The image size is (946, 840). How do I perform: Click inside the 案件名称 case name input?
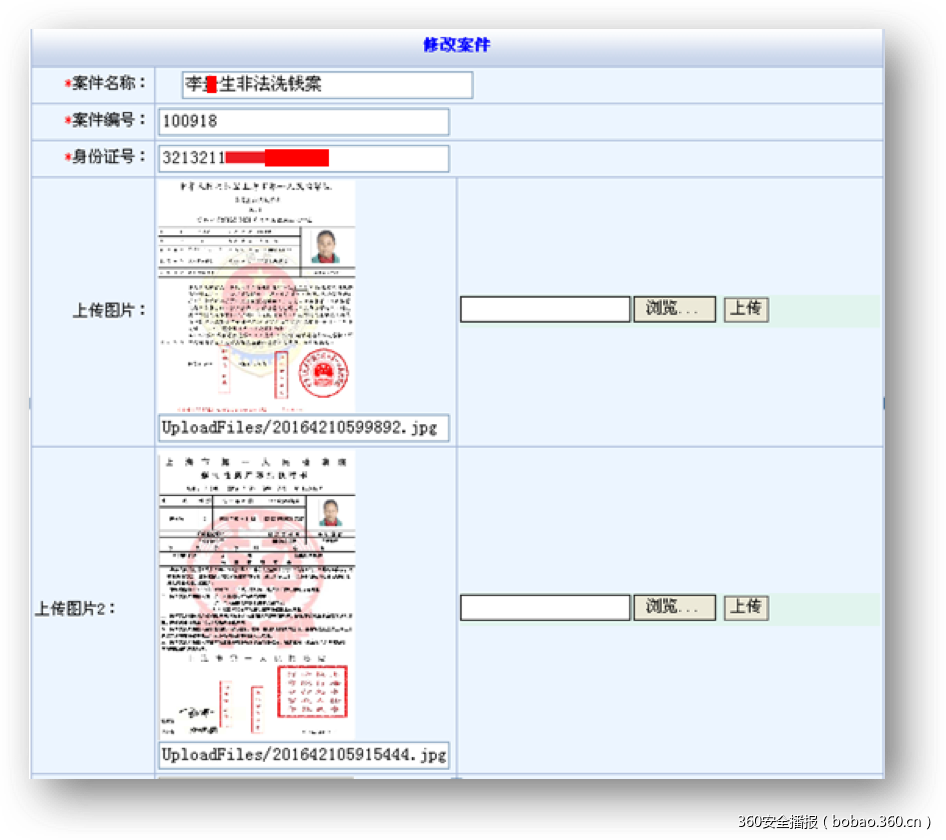pos(325,85)
